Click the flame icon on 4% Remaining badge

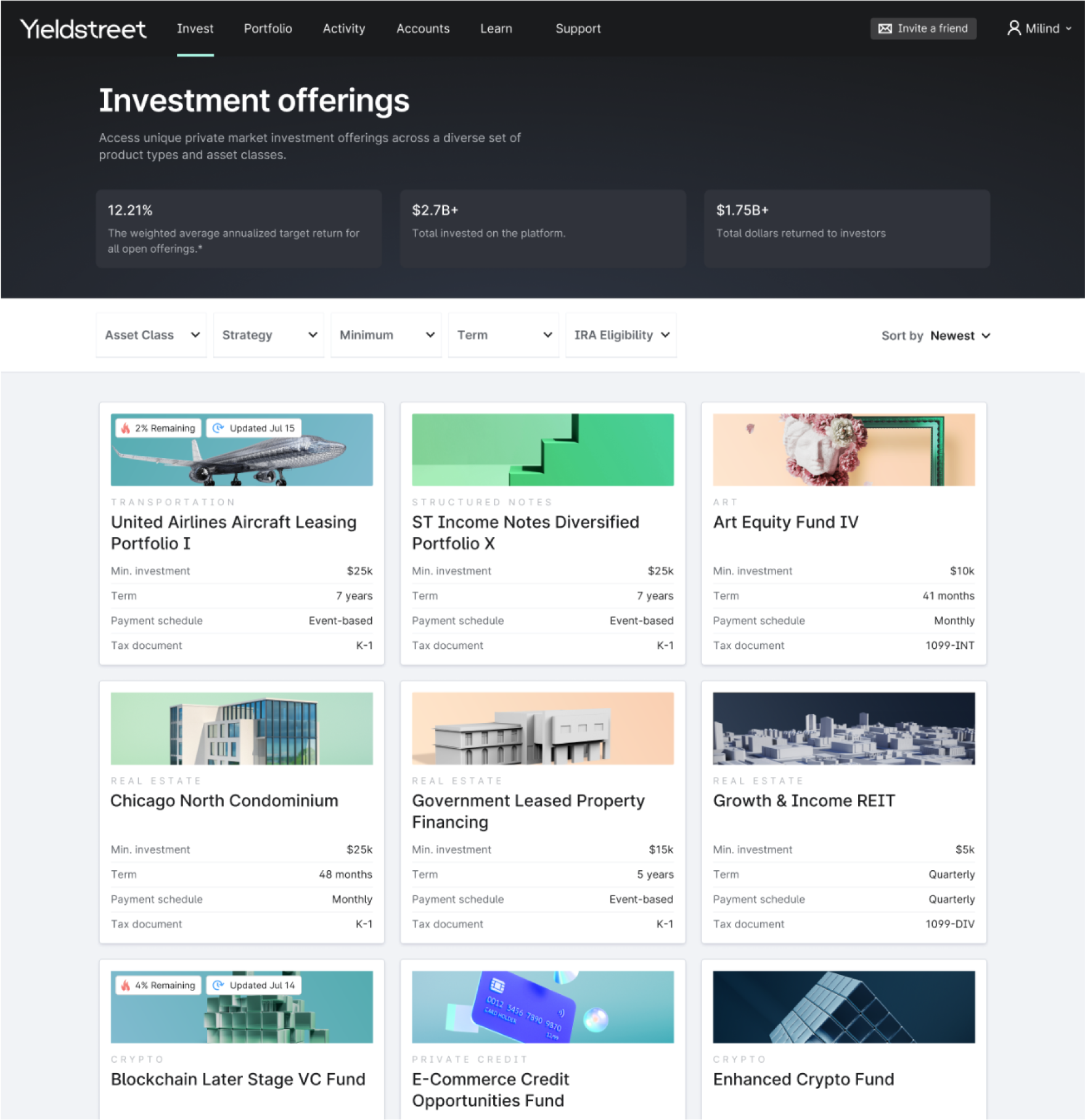pos(126,986)
